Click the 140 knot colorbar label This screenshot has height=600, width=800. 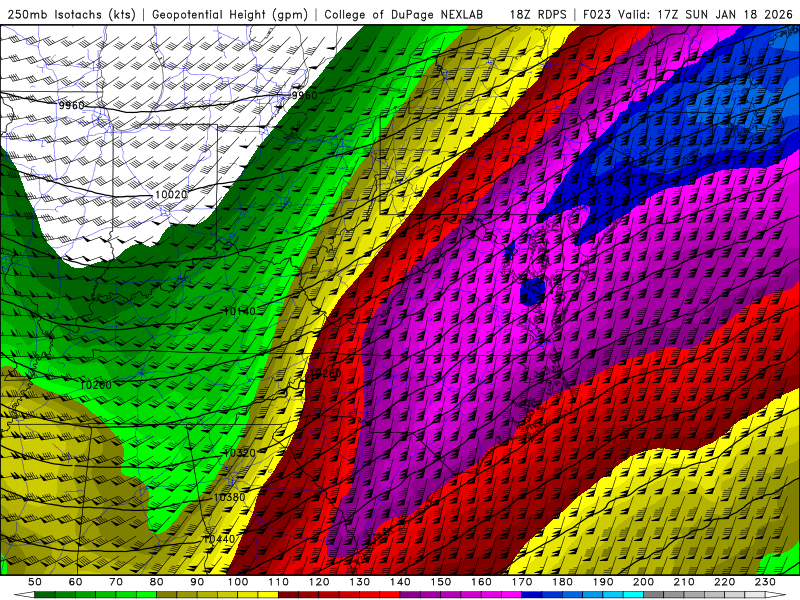(400, 582)
